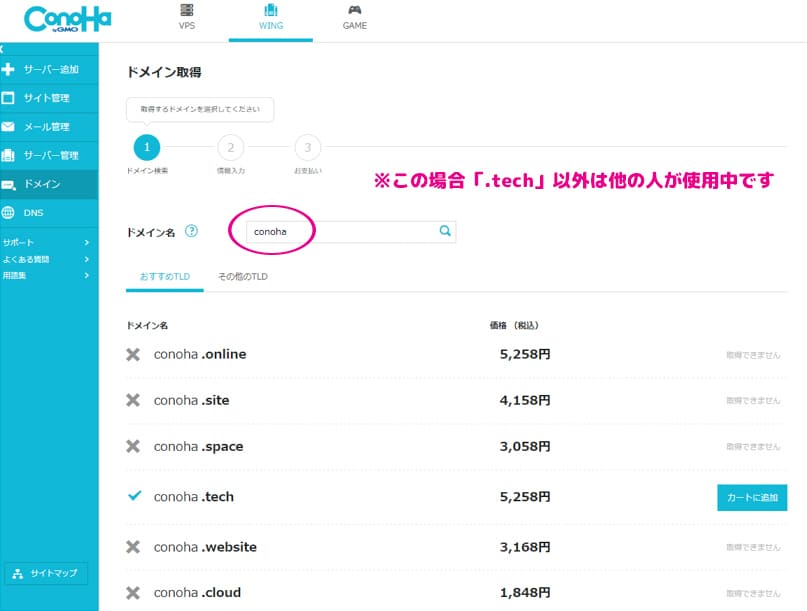Click the ConoHa logo
The image size is (807, 611).
(67, 20)
